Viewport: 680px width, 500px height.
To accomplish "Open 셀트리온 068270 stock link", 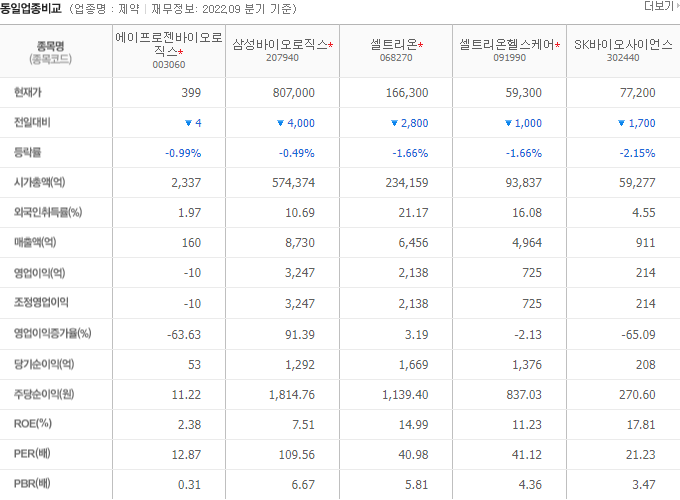I will pos(393,44).
